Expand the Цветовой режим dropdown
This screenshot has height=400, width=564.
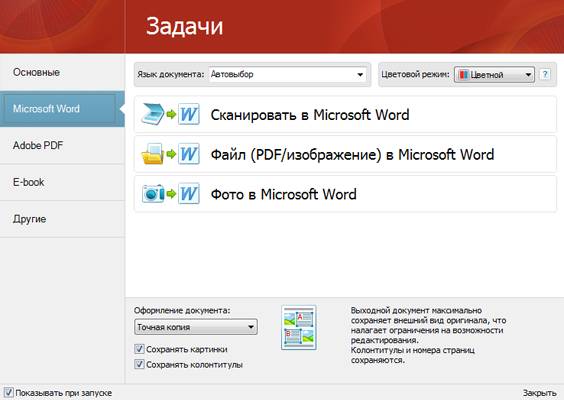(494, 75)
